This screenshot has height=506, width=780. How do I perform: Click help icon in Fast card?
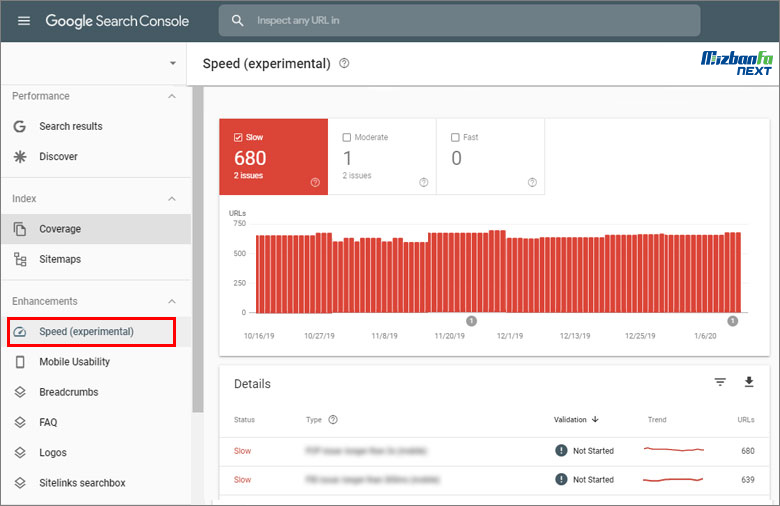[532, 183]
